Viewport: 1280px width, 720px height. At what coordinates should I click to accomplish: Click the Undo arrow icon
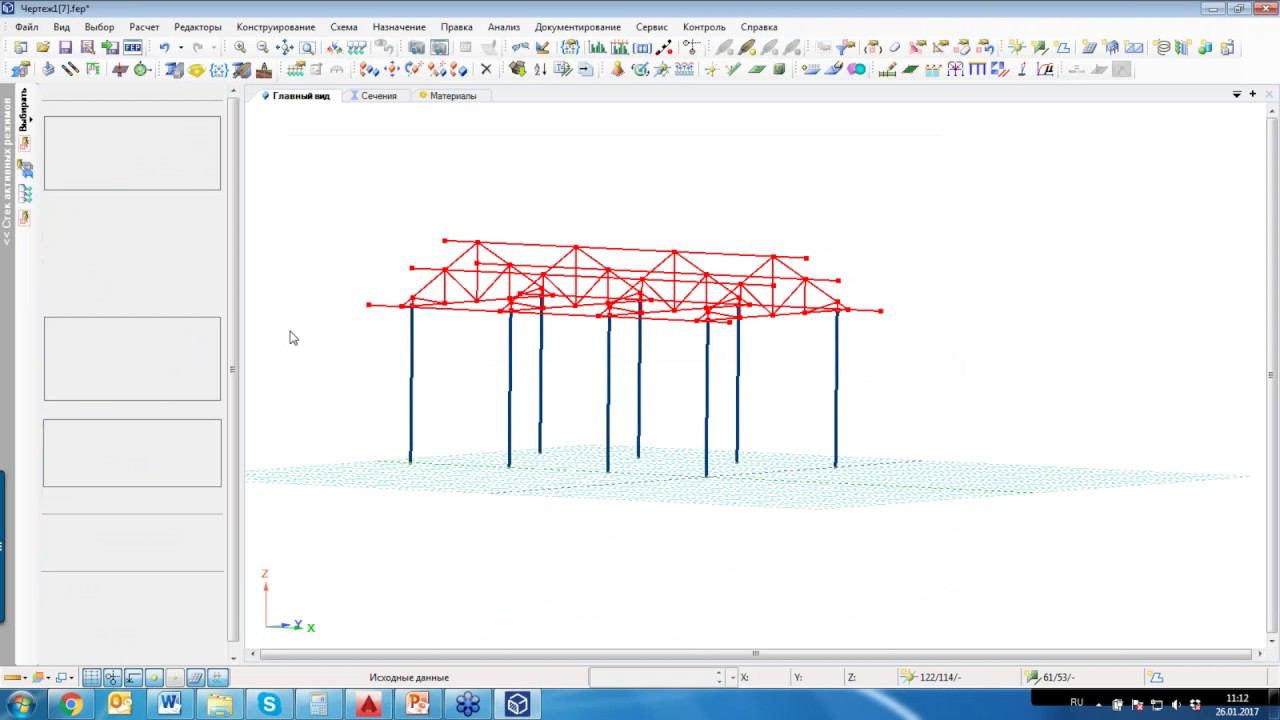[164, 47]
